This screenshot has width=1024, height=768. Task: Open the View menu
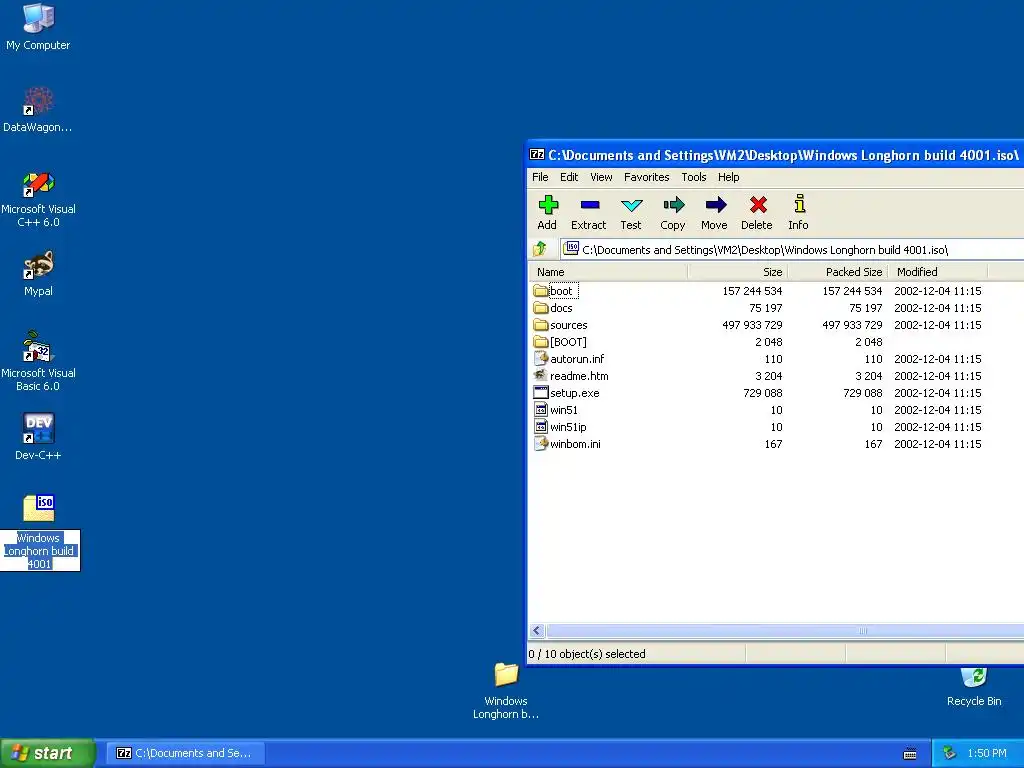[x=601, y=177]
